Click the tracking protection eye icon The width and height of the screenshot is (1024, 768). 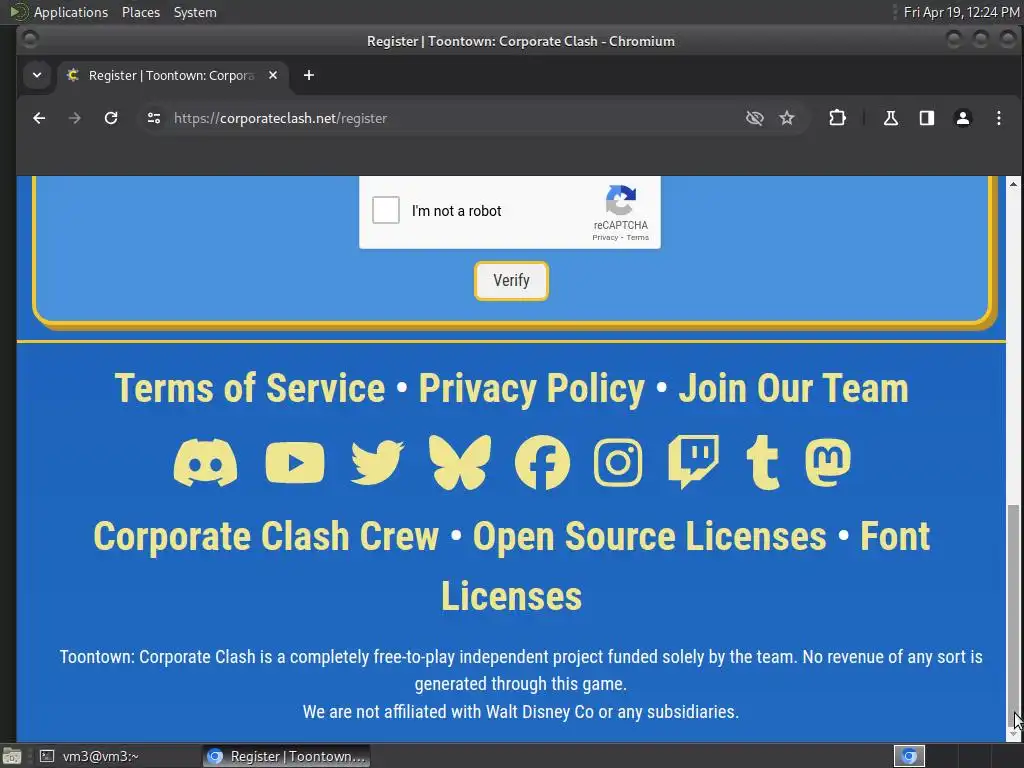click(x=754, y=118)
